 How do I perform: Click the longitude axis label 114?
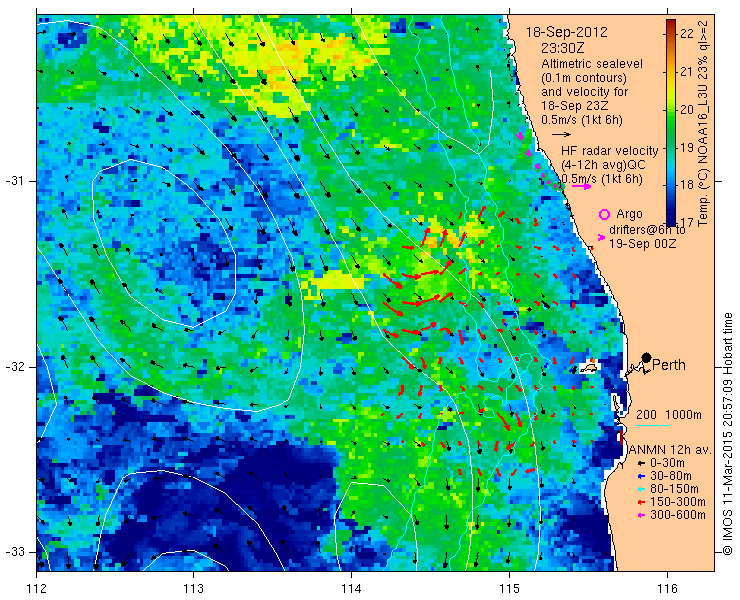pyautogui.click(x=351, y=589)
